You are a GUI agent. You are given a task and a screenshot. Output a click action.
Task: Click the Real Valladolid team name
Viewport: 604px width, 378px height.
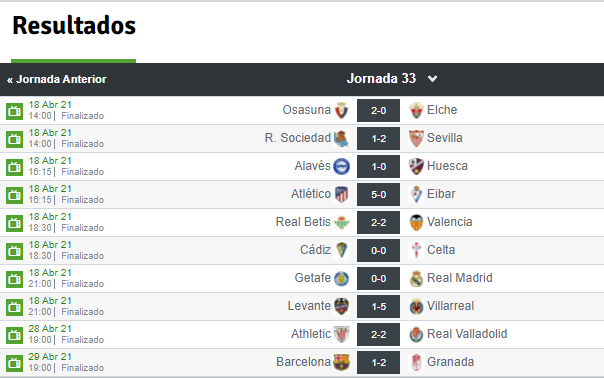click(467, 334)
